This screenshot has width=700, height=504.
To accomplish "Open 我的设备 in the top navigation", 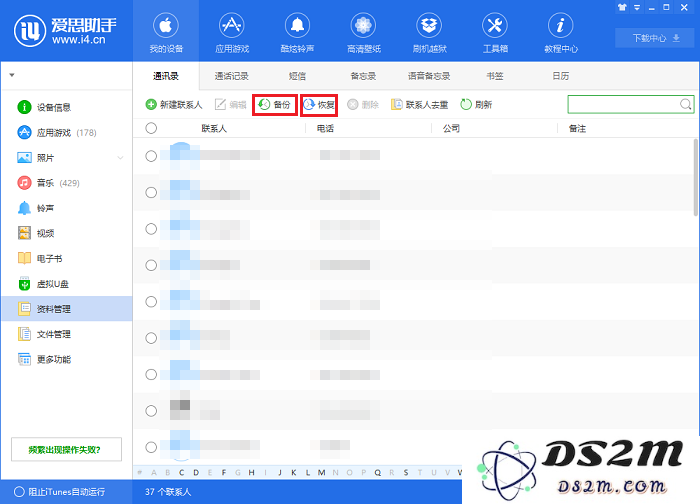I will [x=166, y=33].
